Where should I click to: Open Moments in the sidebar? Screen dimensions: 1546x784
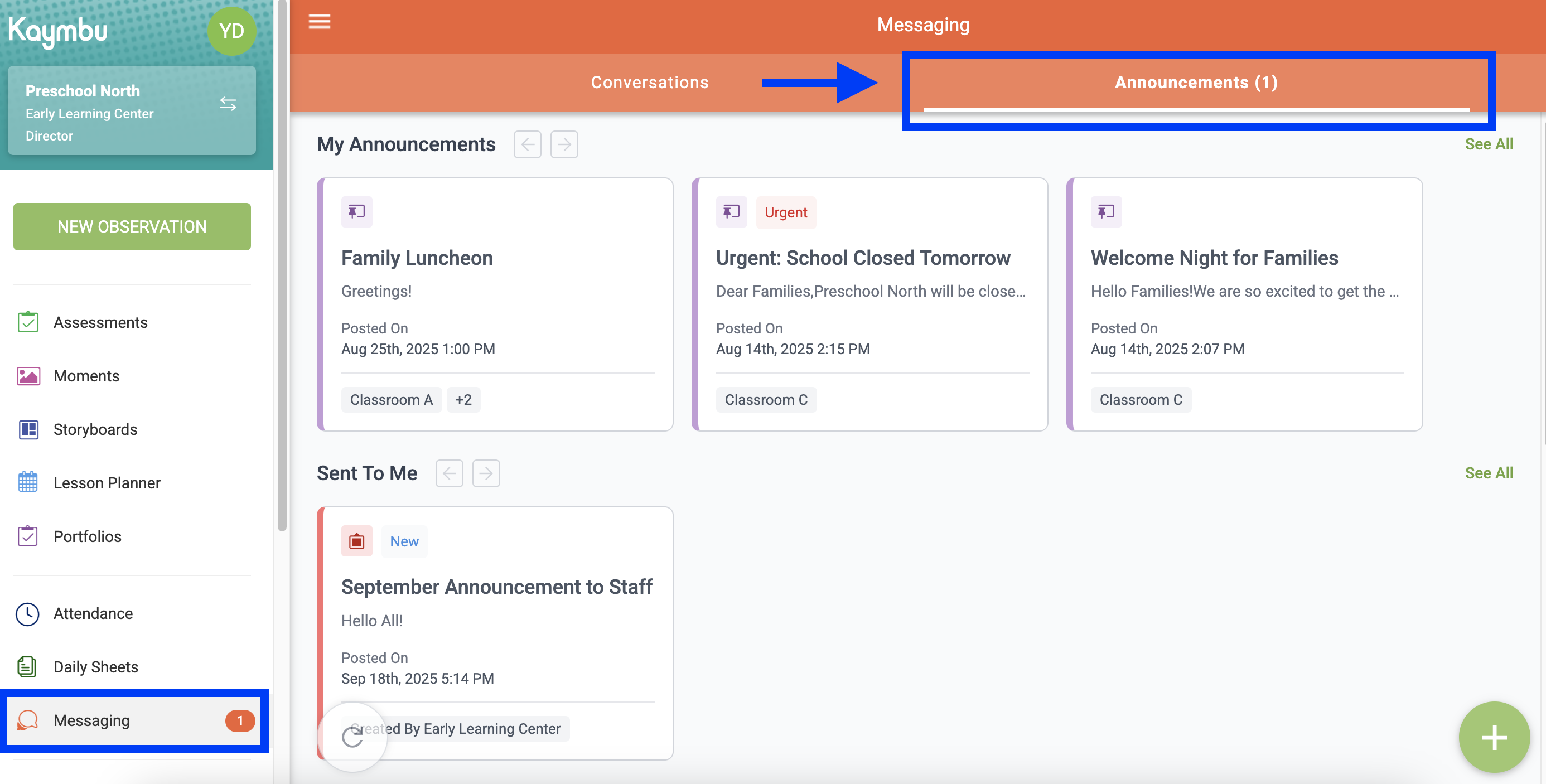click(86, 376)
